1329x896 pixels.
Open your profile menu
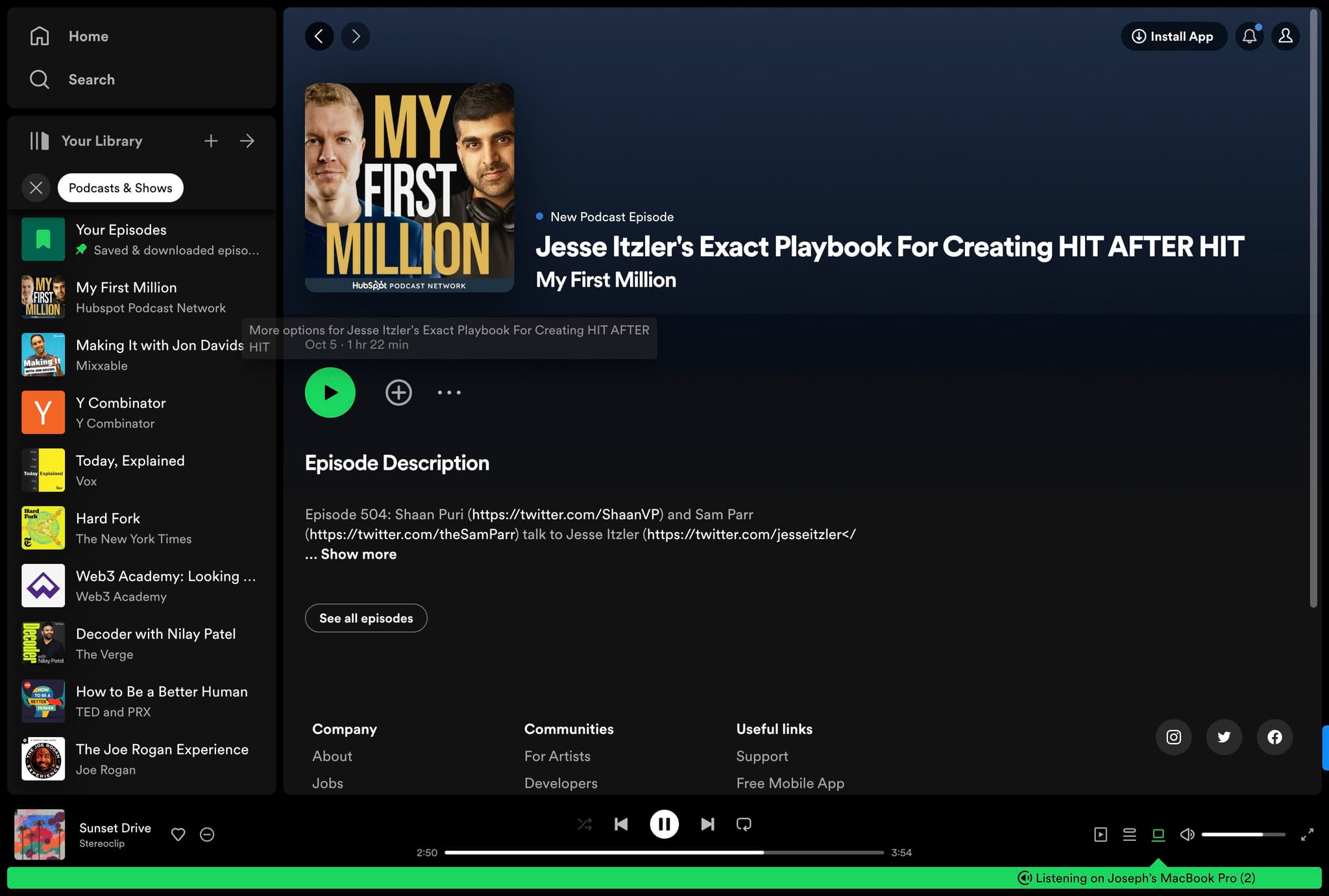click(x=1285, y=36)
